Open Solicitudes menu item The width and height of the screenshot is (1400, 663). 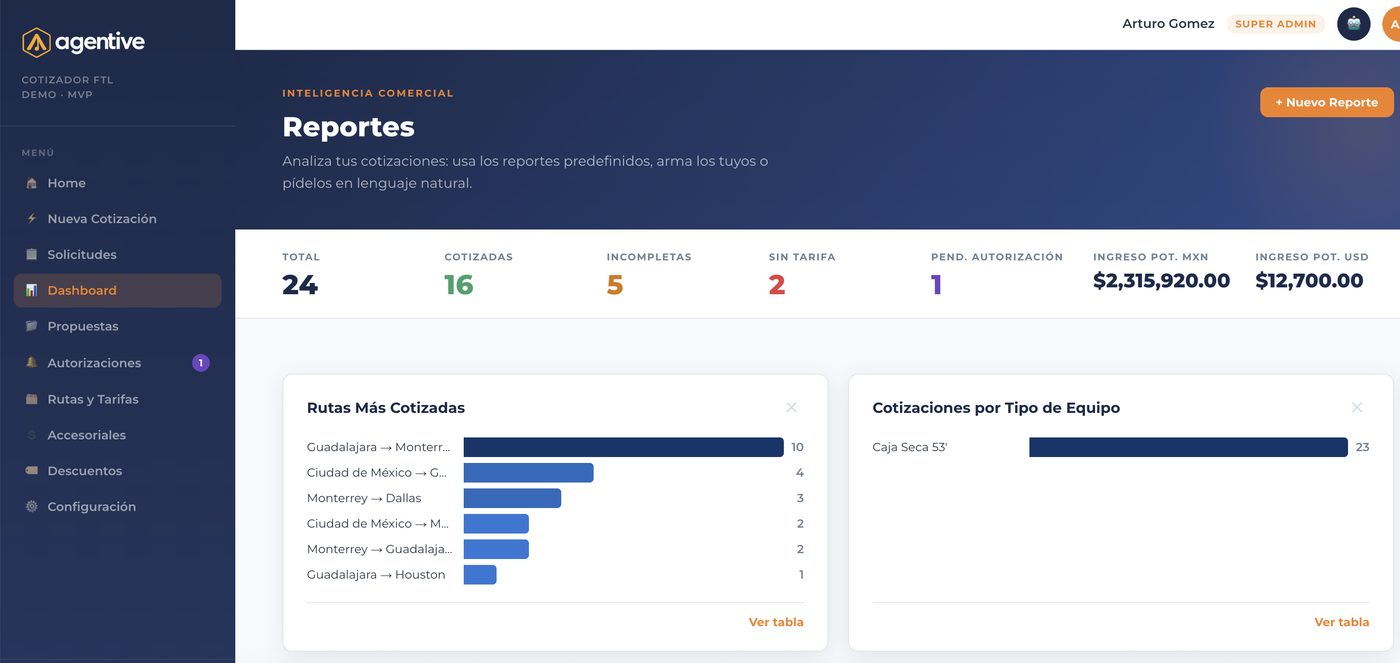[x=118, y=255]
